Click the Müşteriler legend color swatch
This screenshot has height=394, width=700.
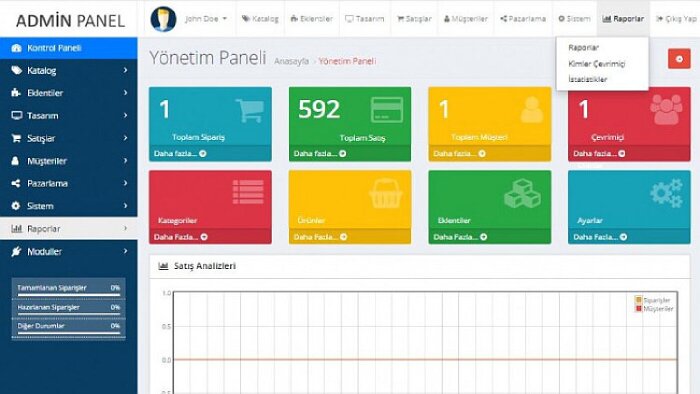coord(638,308)
